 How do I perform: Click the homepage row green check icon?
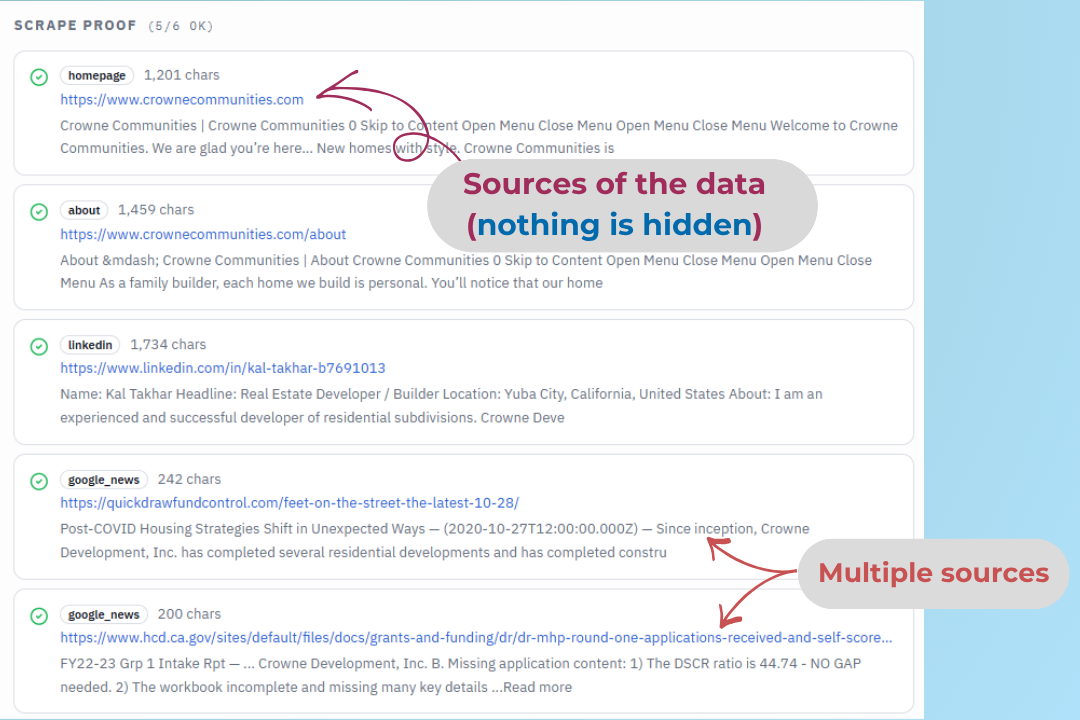click(39, 76)
